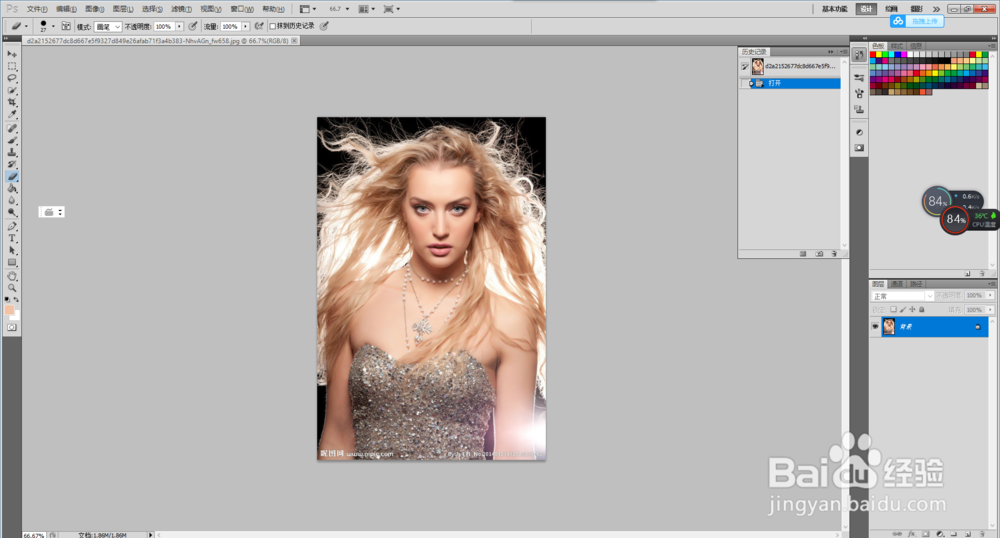Set history brush source for snapshot

click(x=744, y=66)
